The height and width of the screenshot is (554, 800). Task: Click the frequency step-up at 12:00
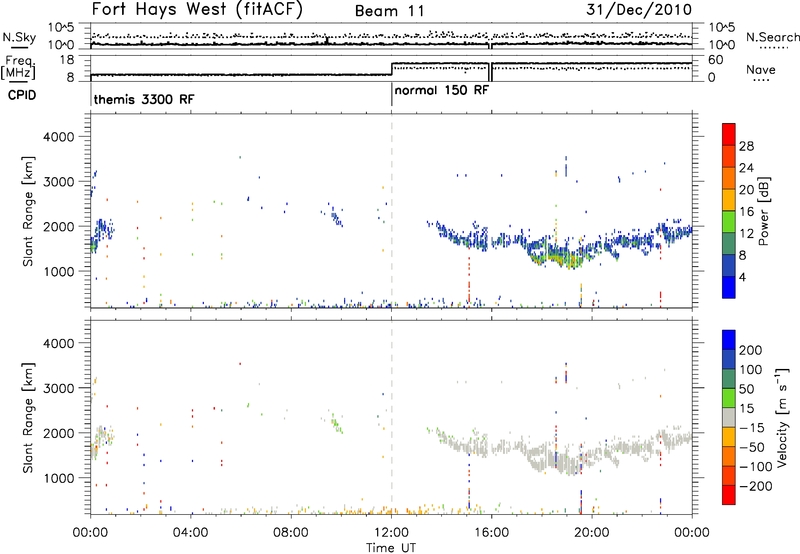click(x=391, y=69)
